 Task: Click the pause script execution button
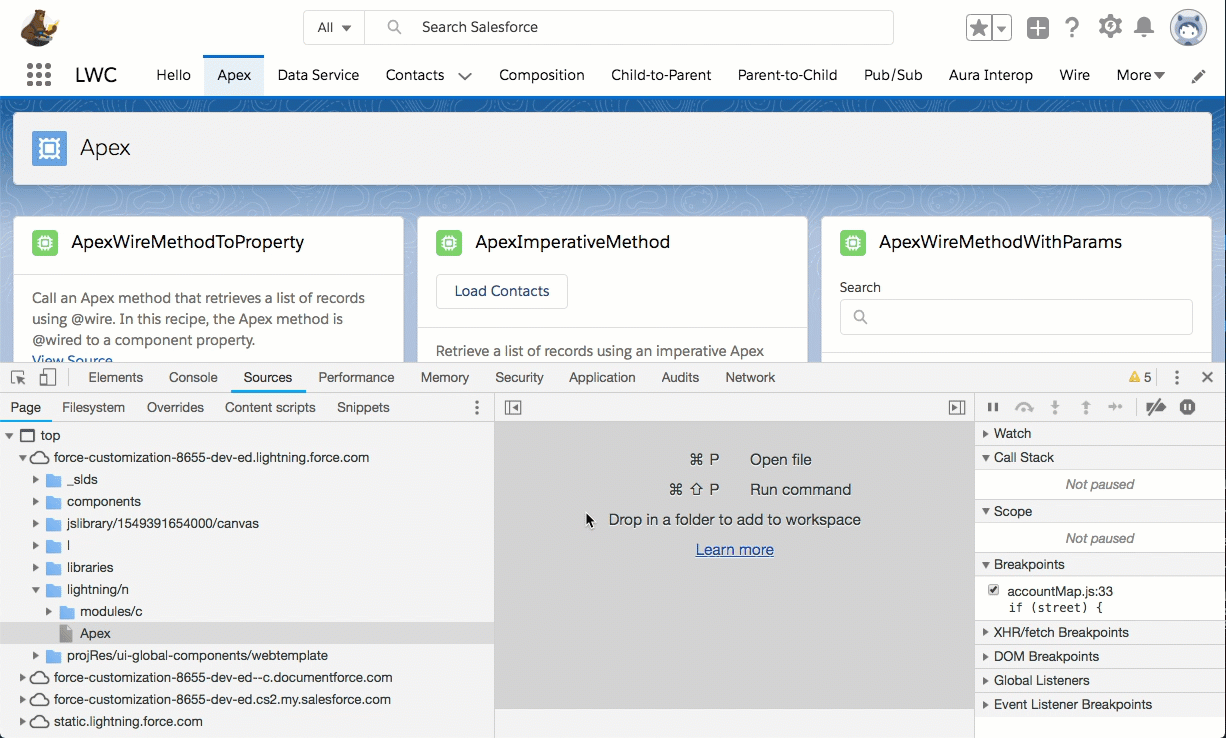pyautogui.click(x=993, y=407)
